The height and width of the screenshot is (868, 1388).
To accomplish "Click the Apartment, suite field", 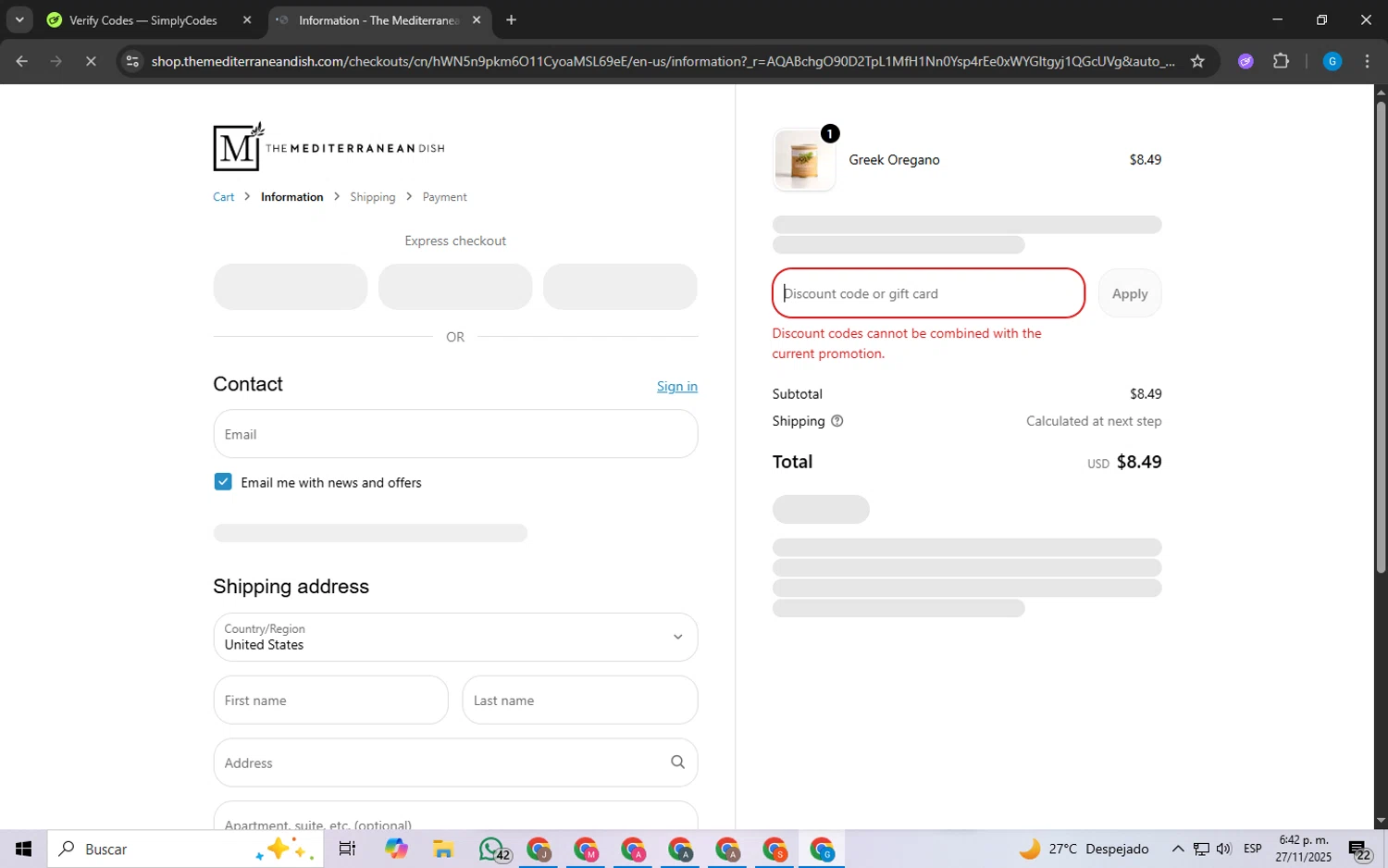I will tap(455, 817).
